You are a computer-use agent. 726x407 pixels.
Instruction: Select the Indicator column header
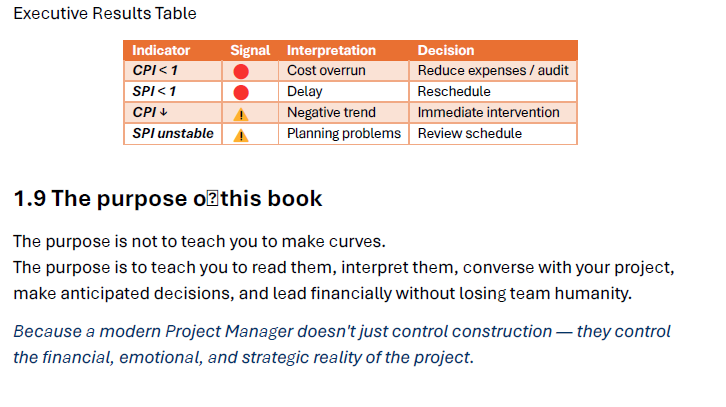pyautogui.click(x=173, y=50)
